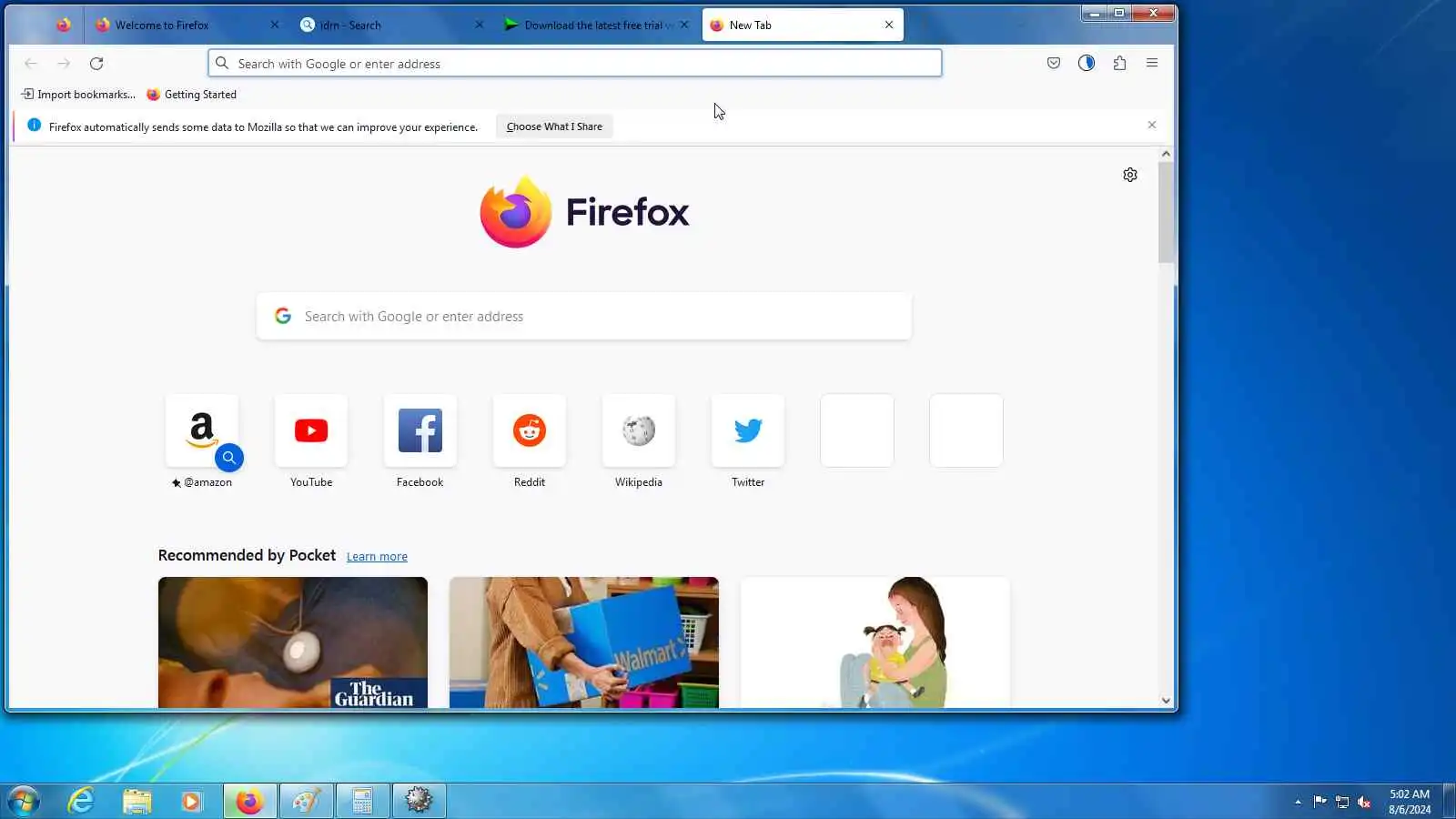Open Action Center flag tray icon
The height and width of the screenshot is (819, 1456).
pyautogui.click(x=1319, y=802)
